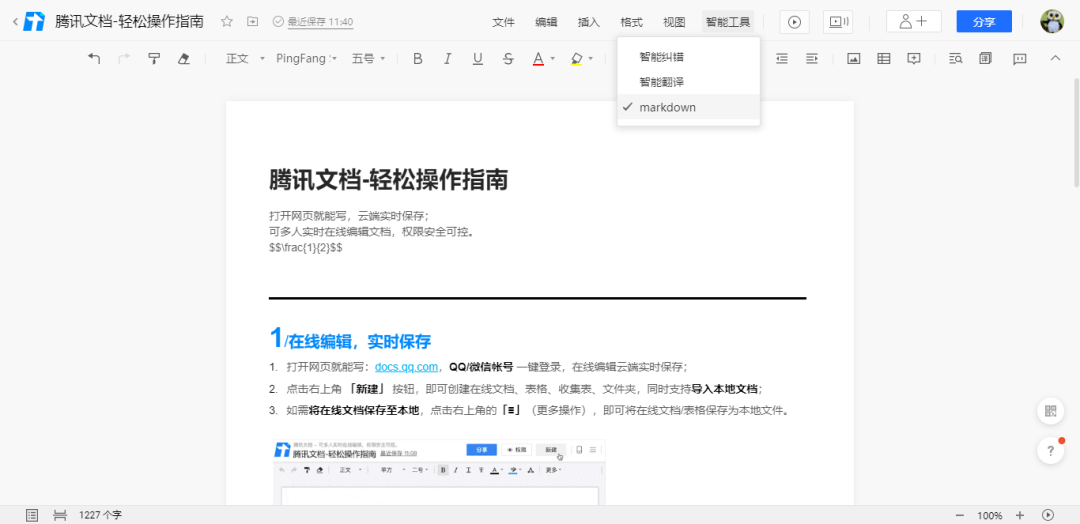This screenshot has width=1080, height=524.
Task: Select the format painter tool
Action: coord(154,59)
